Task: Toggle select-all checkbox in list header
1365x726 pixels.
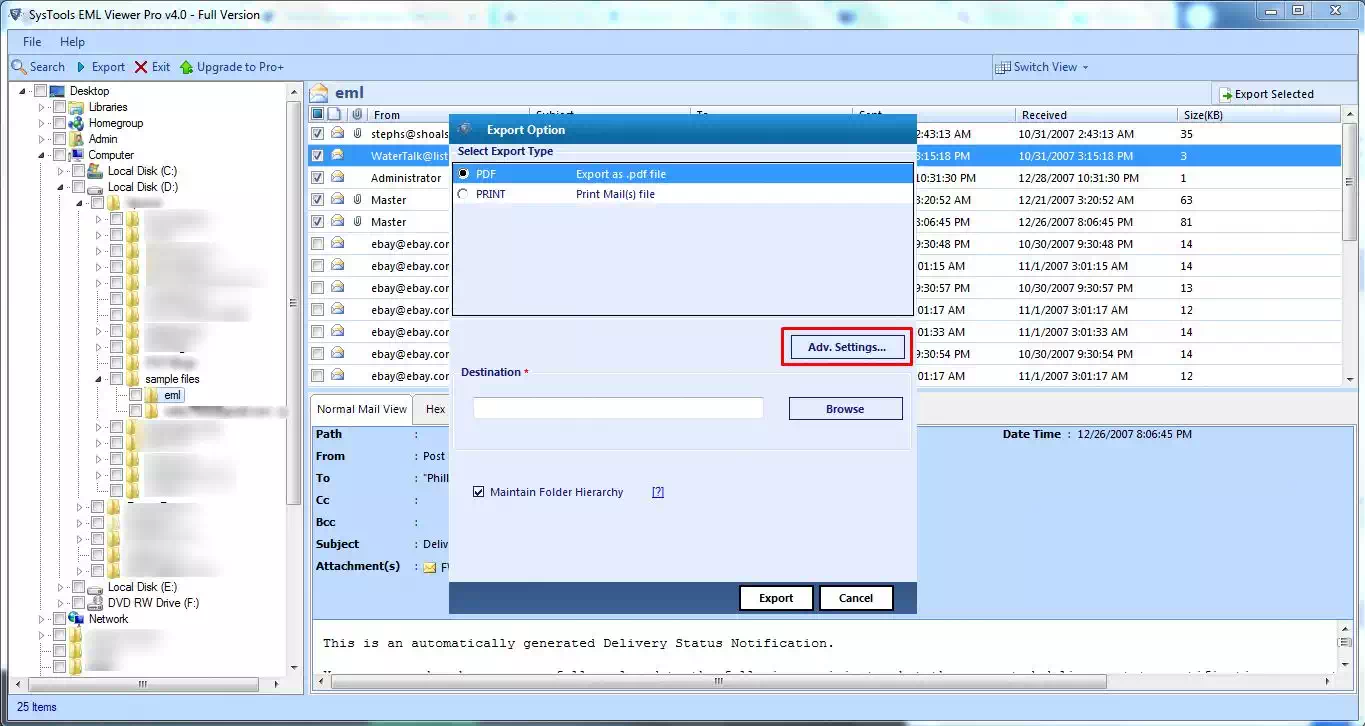Action: (x=317, y=114)
